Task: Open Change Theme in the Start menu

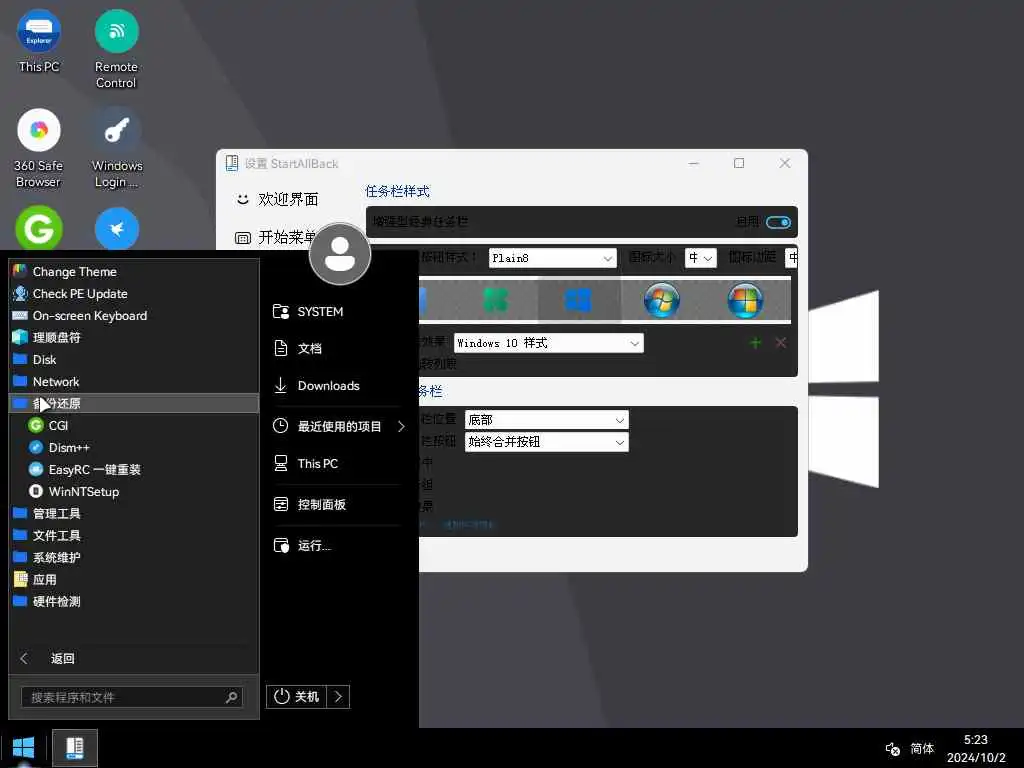Action: click(x=134, y=271)
